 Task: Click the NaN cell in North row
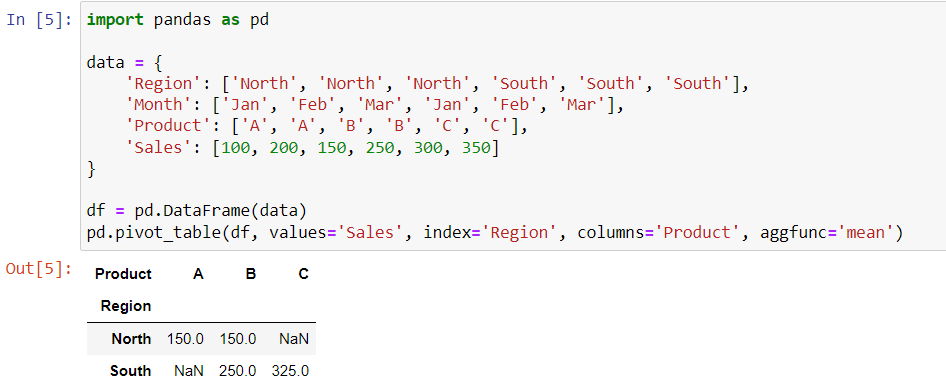[x=294, y=339]
